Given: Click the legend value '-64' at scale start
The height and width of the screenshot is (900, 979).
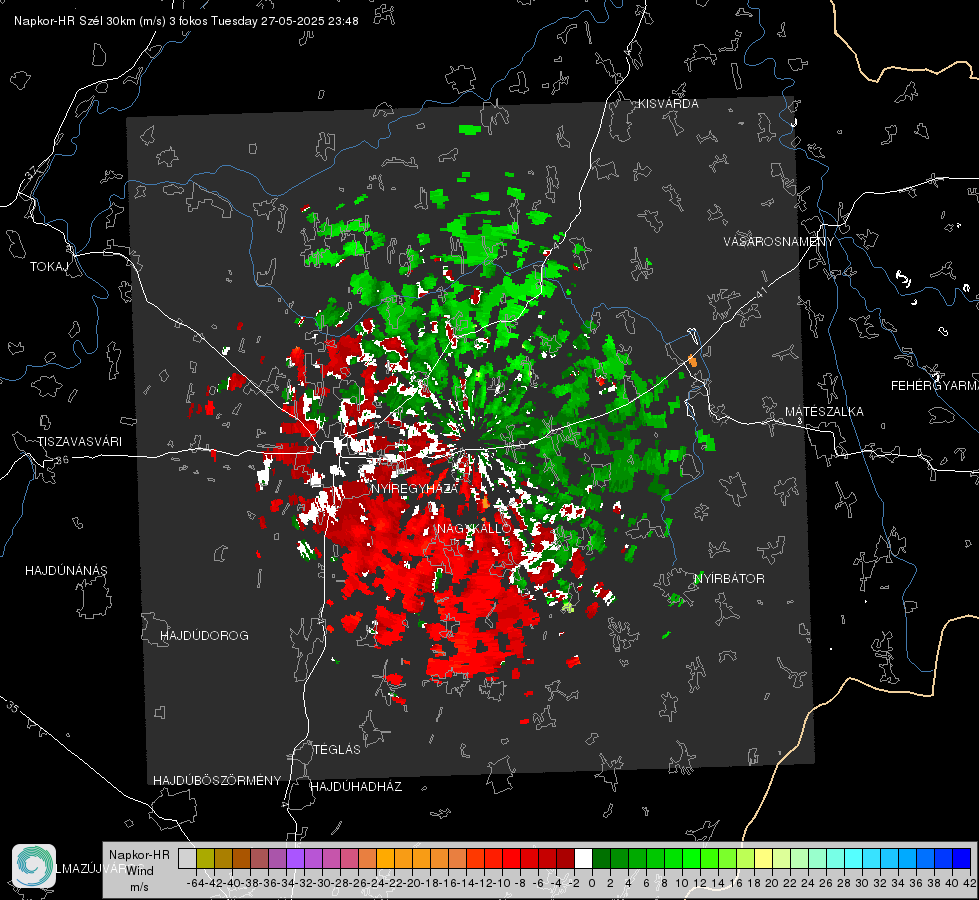Looking at the screenshot, I should click(196, 884).
